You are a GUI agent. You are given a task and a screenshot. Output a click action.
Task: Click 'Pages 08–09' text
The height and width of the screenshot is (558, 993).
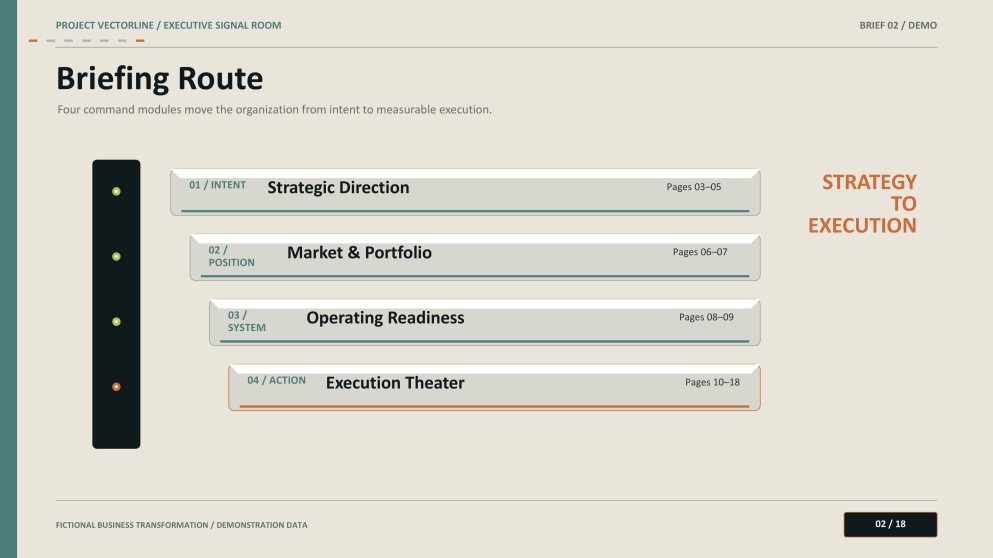tap(706, 317)
